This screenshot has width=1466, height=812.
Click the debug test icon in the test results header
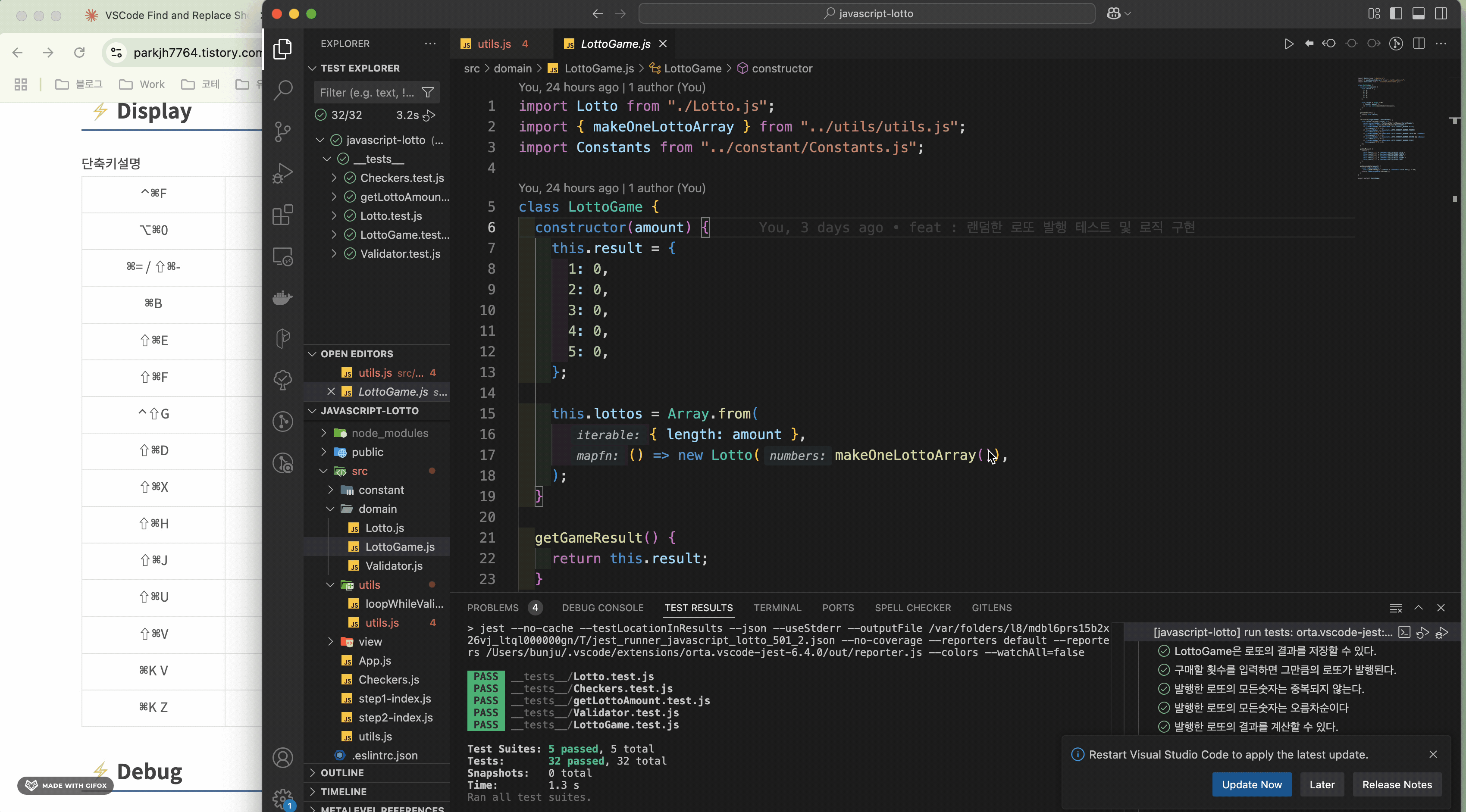[1442, 632]
